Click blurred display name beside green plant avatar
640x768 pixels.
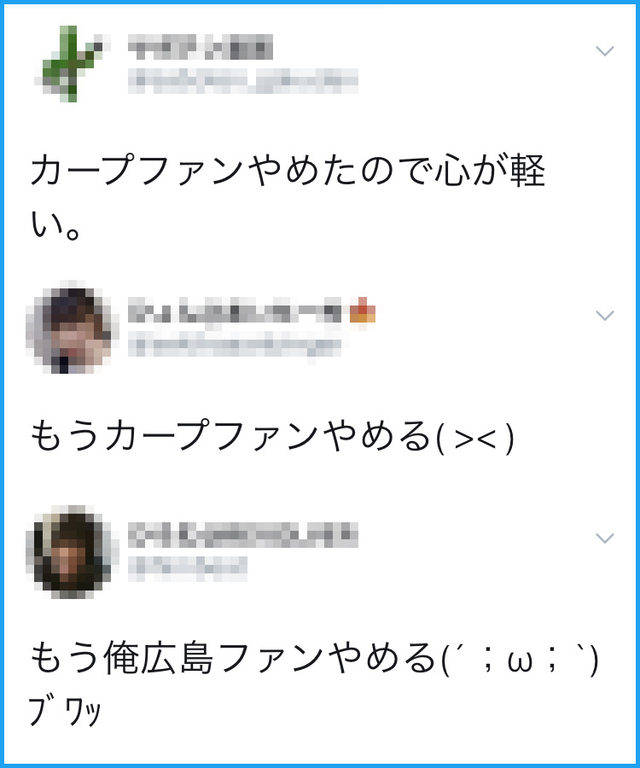click(x=200, y=47)
